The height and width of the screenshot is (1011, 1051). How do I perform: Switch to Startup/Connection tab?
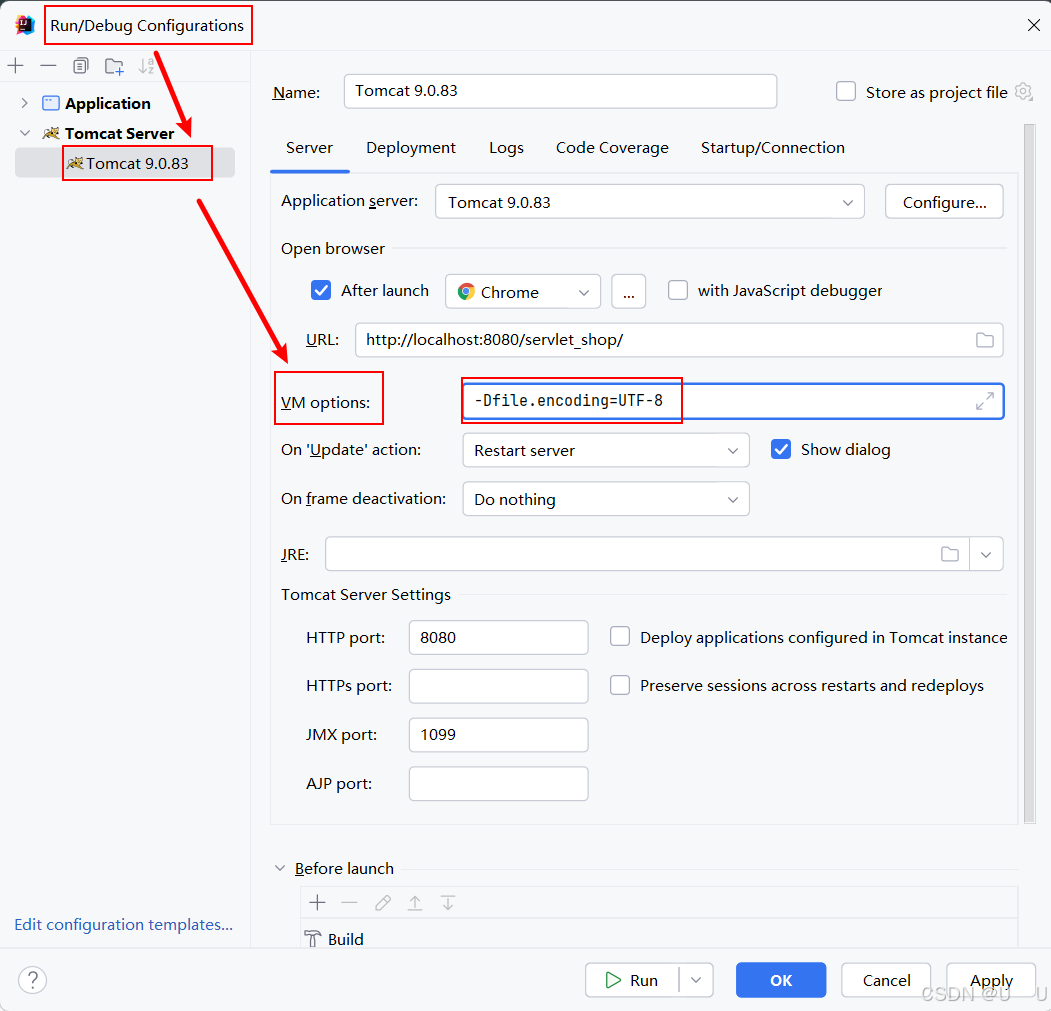point(773,147)
